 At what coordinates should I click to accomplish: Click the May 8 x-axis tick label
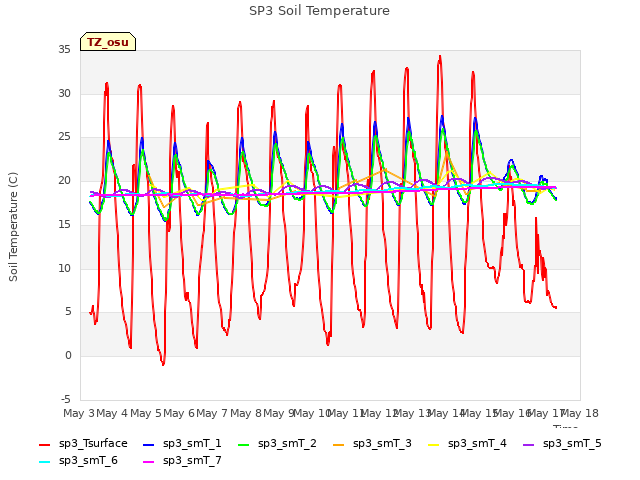pyautogui.click(x=246, y=413)
